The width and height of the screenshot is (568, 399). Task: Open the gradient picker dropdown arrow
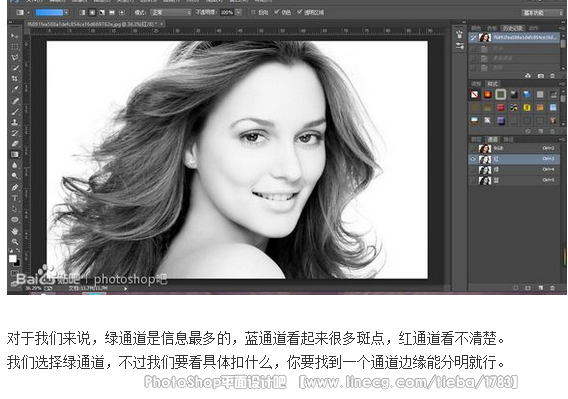tap(66, 13)
